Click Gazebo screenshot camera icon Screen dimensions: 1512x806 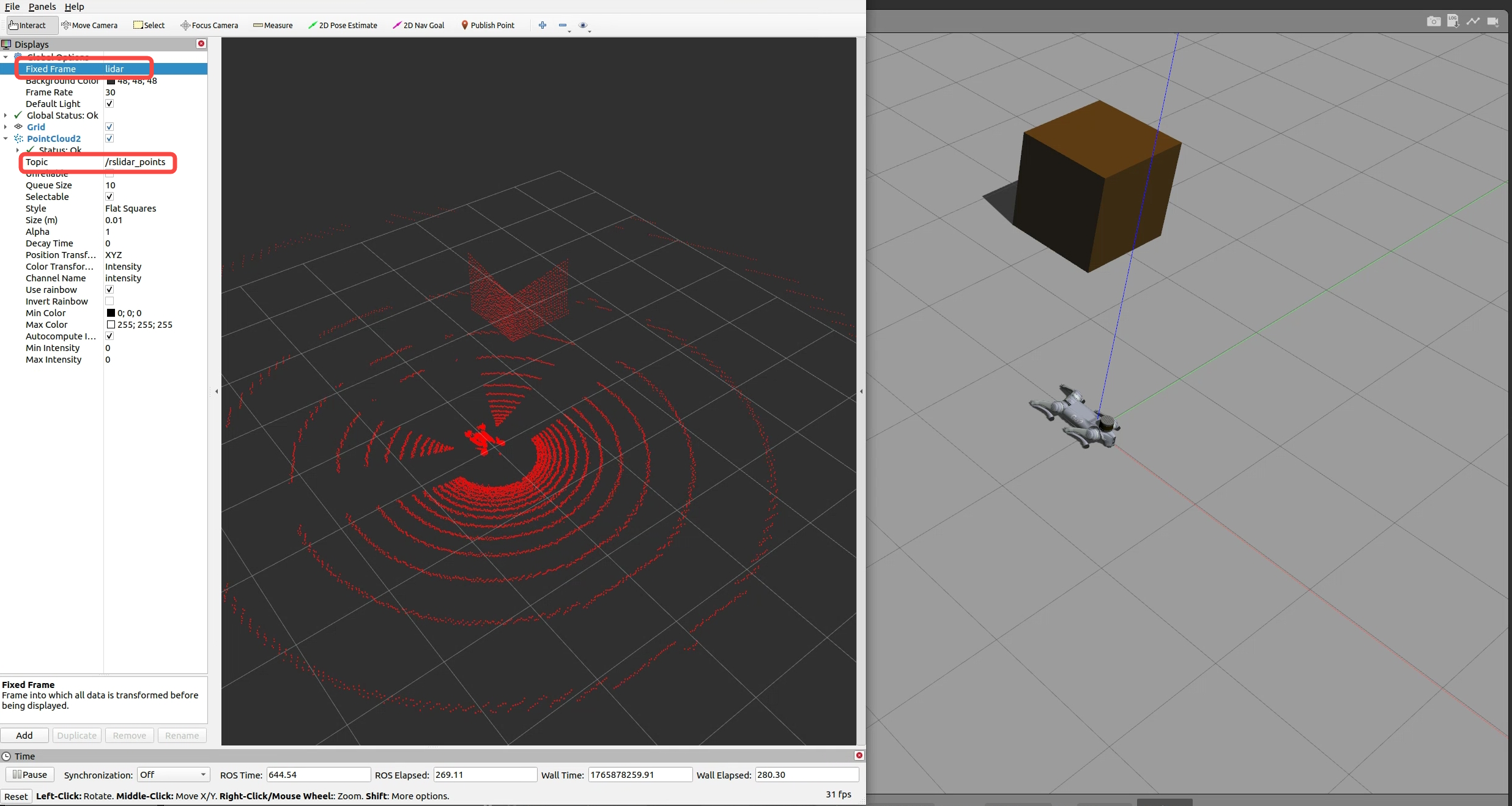1433,21
